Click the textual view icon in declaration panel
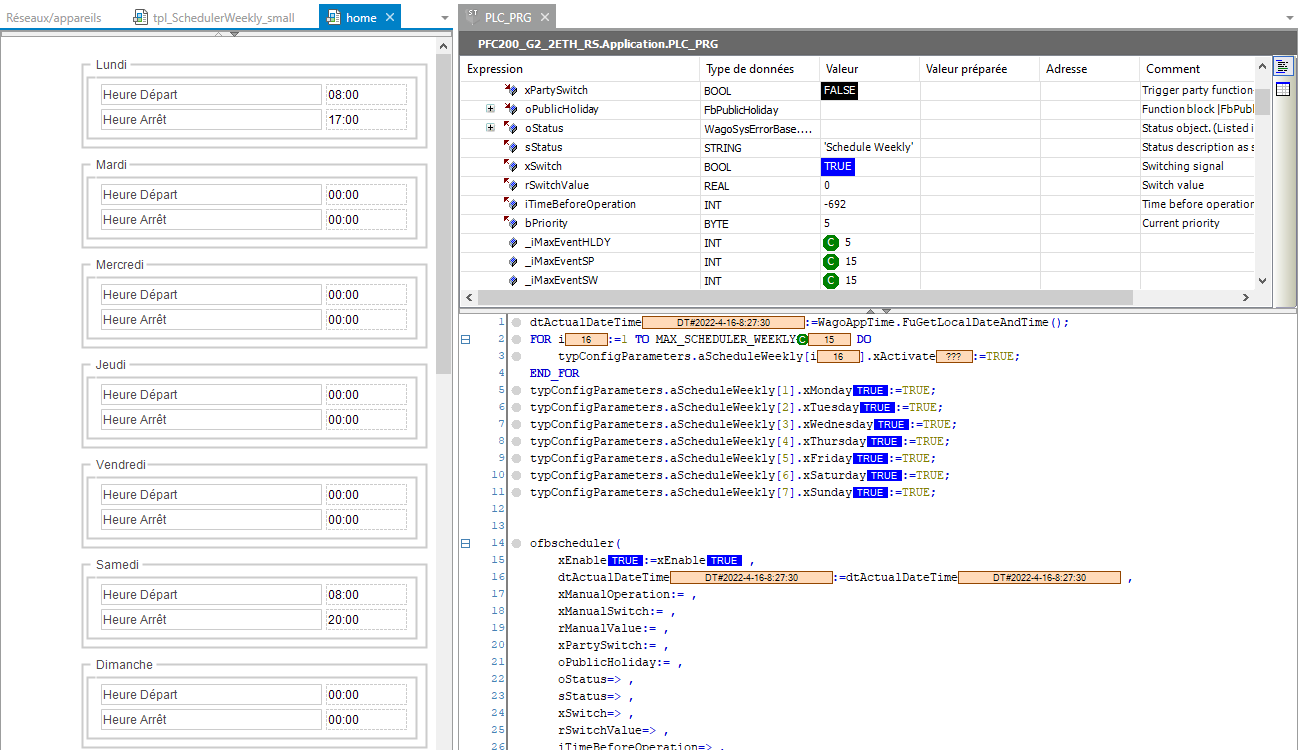 point(1283,67)
